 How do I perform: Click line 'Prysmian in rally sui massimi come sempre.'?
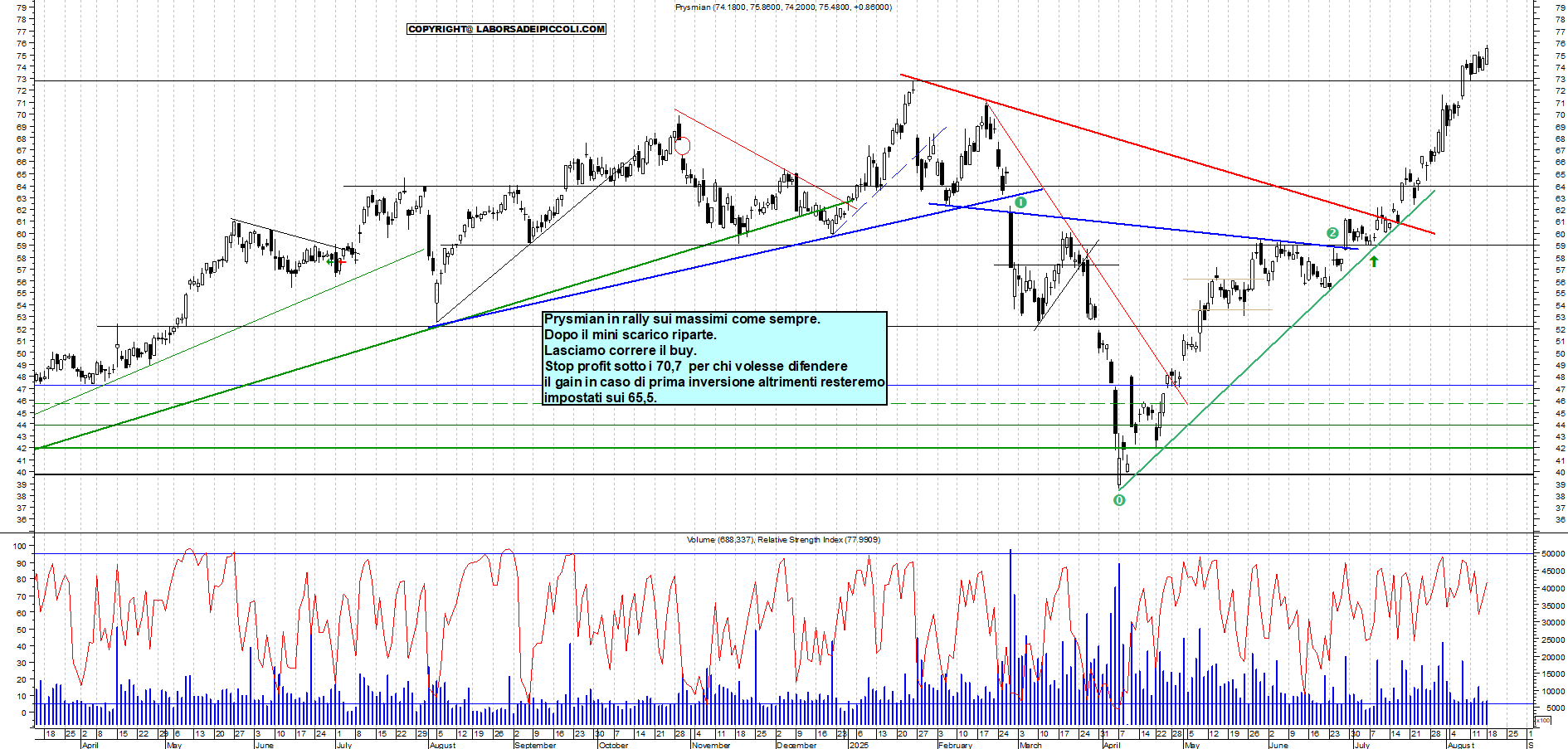[682, 319]
